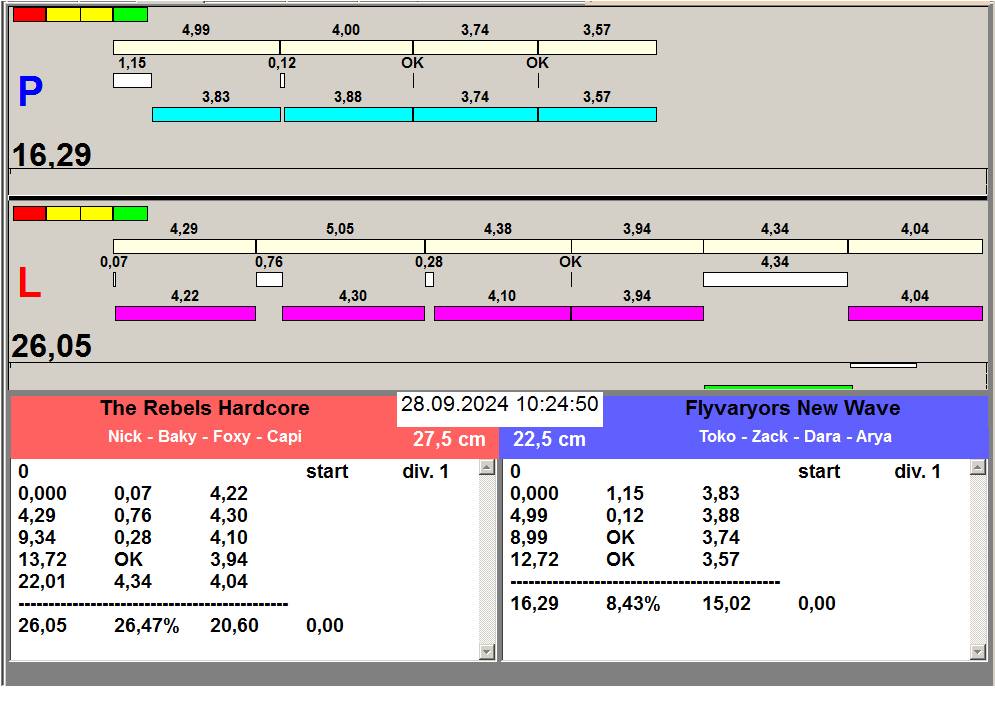The height and width of the screenshot is (716, 995).
Task: Select the cyan 3,83 bar in lane P
Action: (x=216, y=115)
